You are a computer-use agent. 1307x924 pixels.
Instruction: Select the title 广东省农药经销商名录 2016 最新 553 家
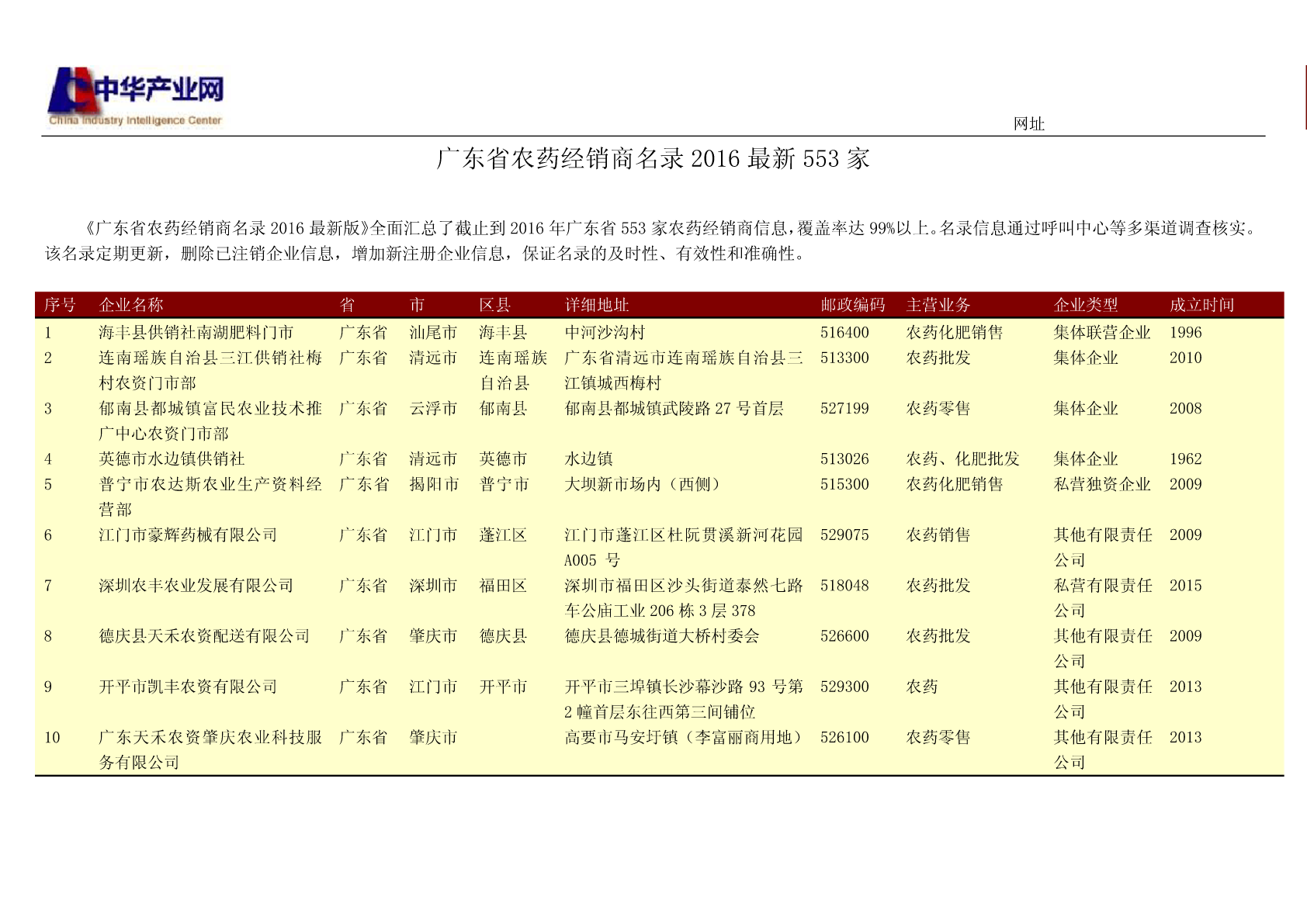point(653,159)
